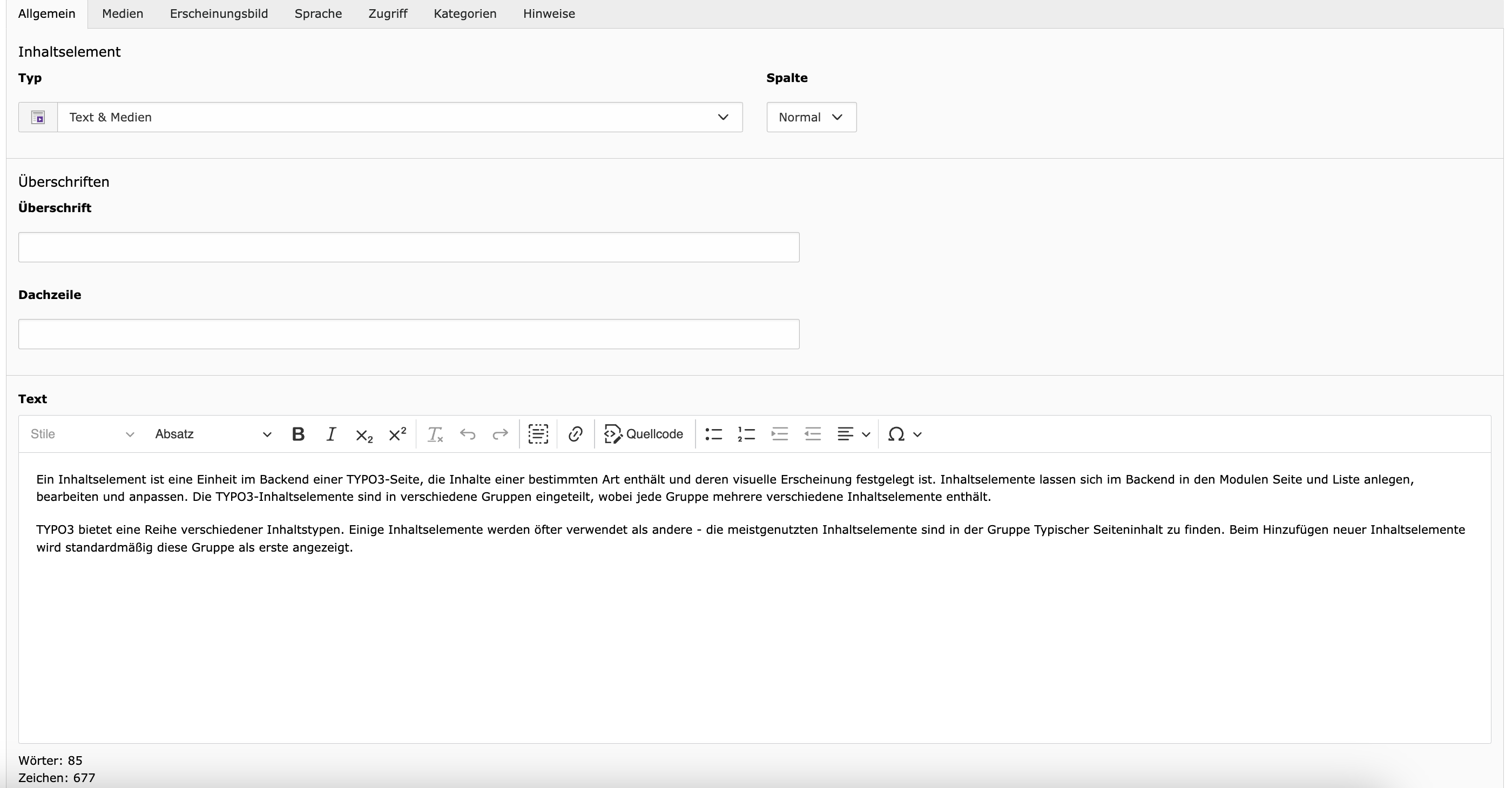
Task: Open the Typ dropdown showing Text & Medien
Action: (399, 117)
